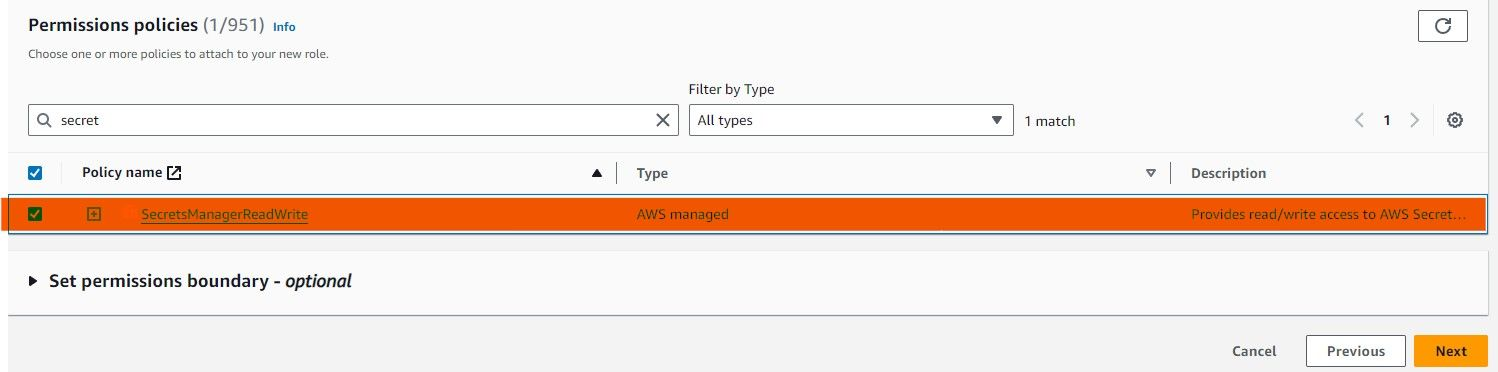The height and width of the screenshot is (372, 1498).
Task: Toggle the select-all policies checkbox
Action: pos(35,173)
